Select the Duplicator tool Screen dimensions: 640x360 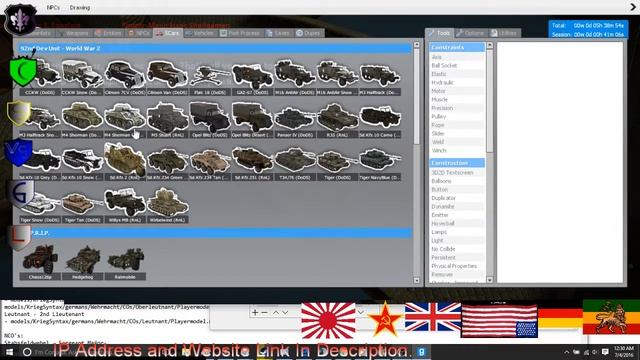(x=457, y=198)
